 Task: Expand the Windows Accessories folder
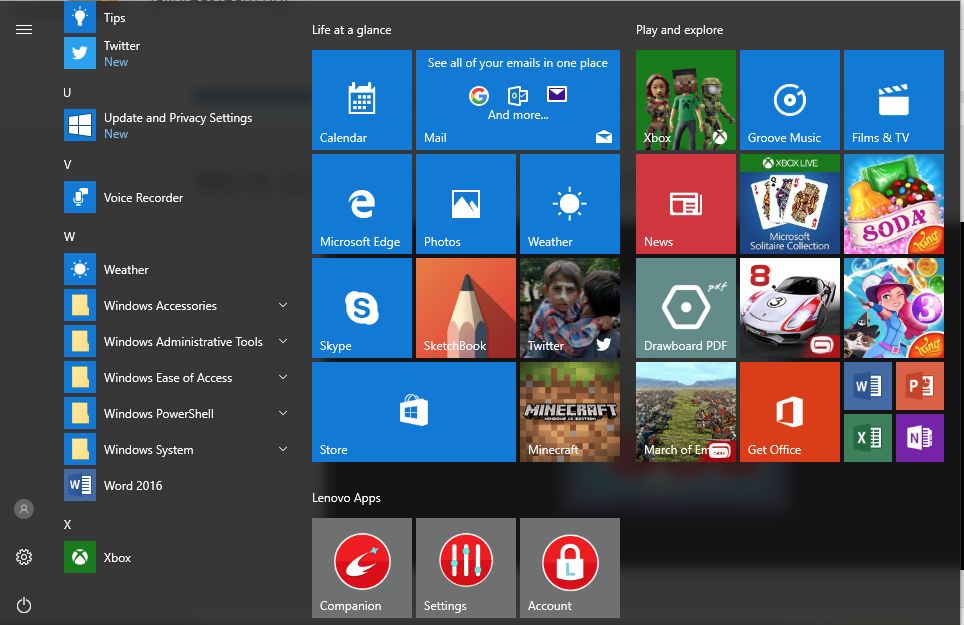[175, 306]
